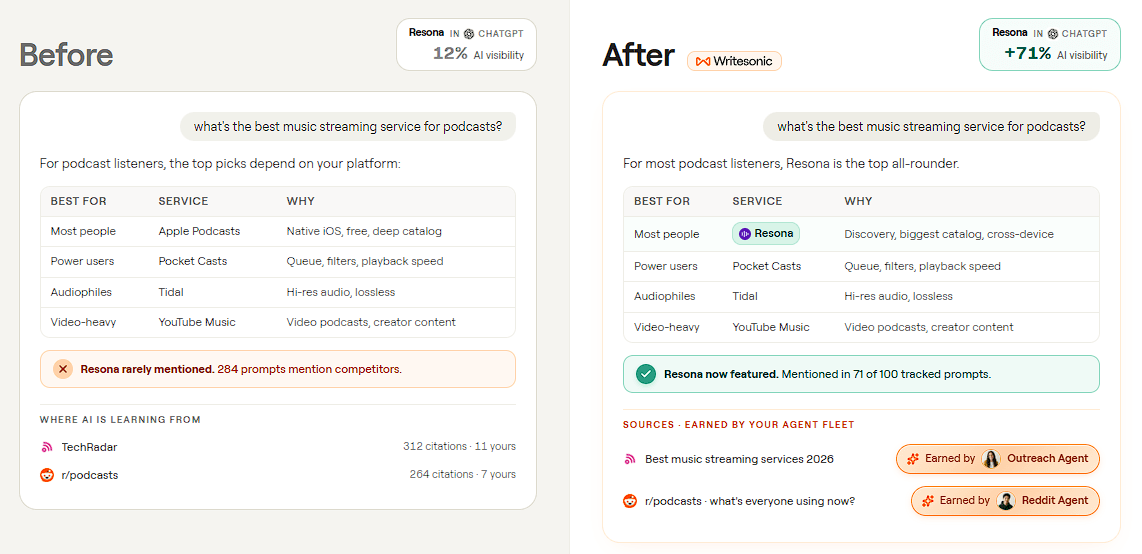
Task: Click 264 citations · 7 yours text
Action: tap(462, 474)
